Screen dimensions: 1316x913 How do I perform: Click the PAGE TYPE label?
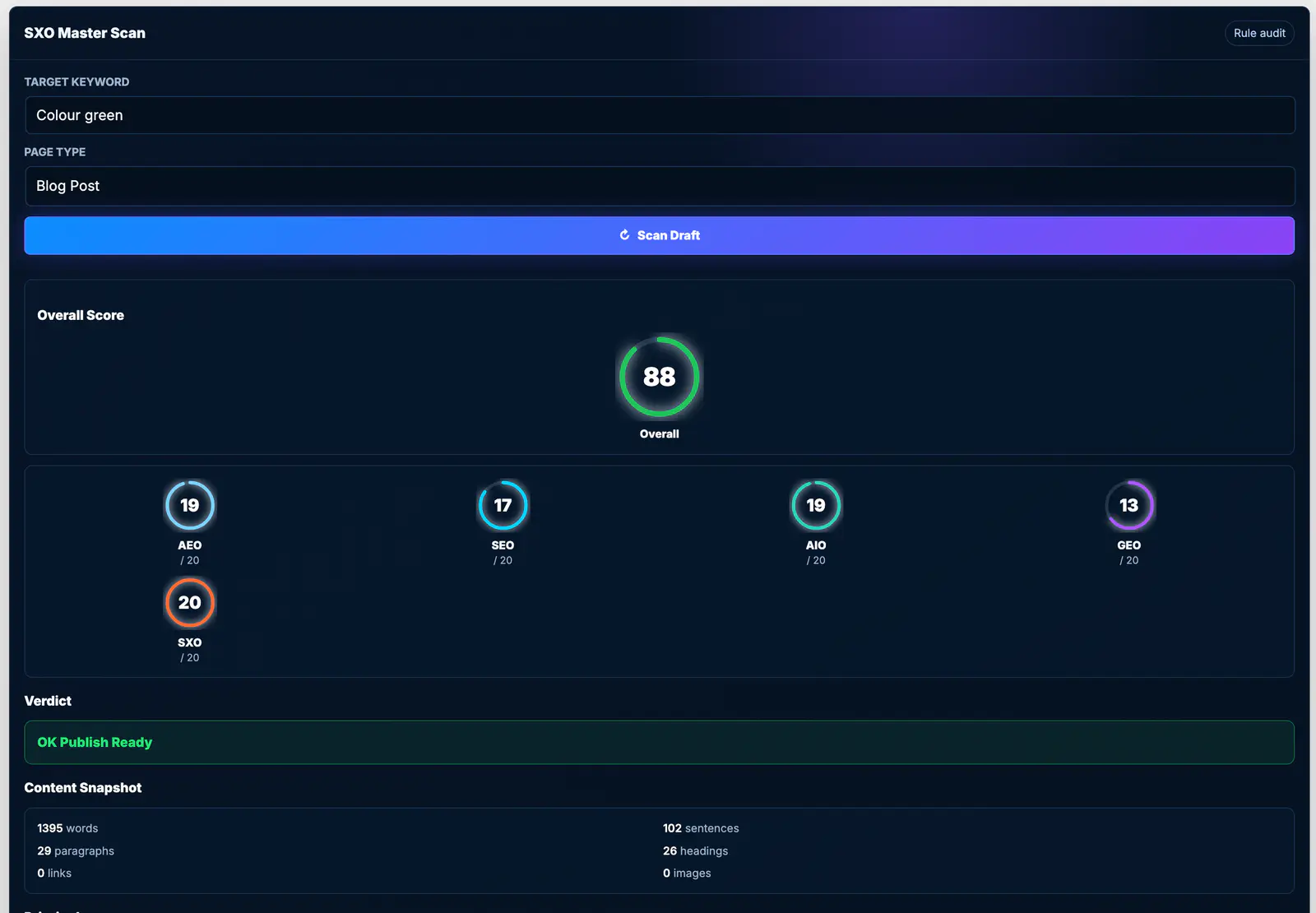pyautogui.click(x=55, y=151)
